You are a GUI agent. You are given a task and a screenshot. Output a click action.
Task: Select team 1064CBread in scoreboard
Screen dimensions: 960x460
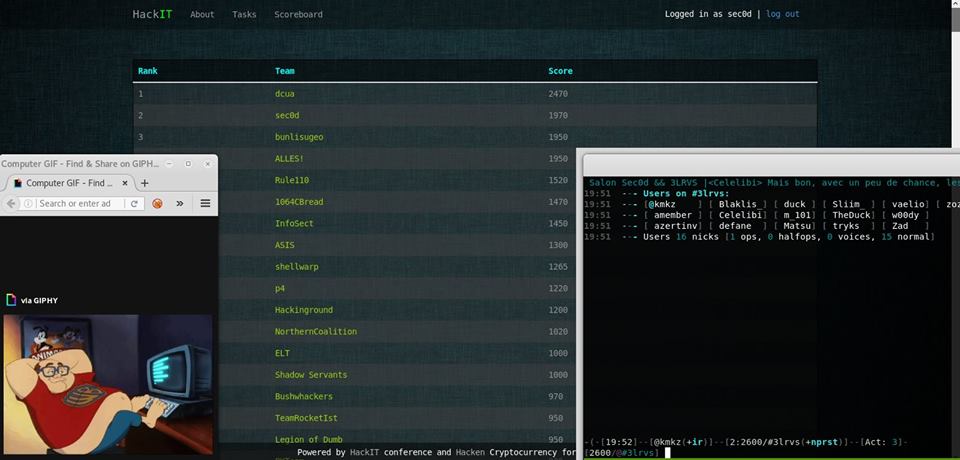pos(299,202)
